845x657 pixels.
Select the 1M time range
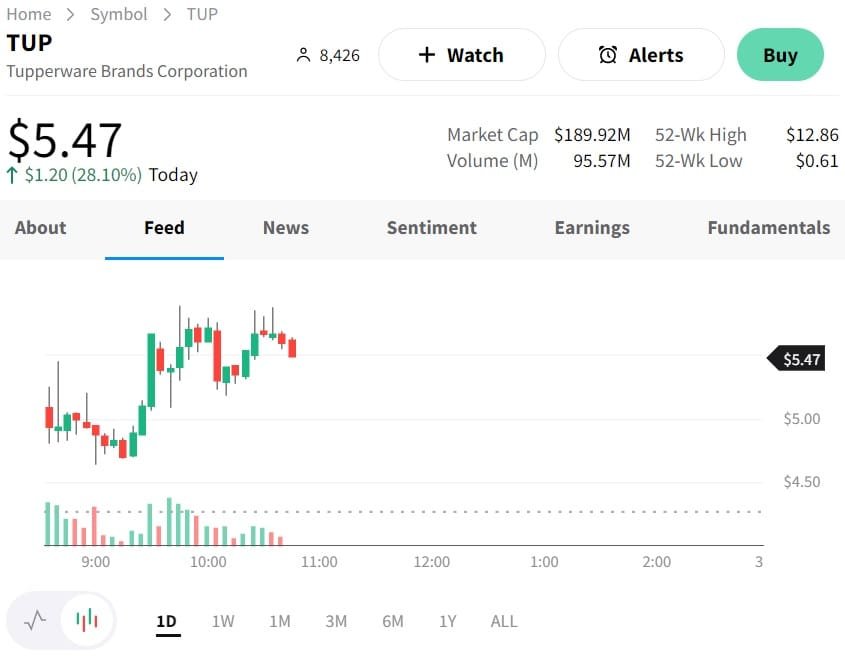coord(280,621)
